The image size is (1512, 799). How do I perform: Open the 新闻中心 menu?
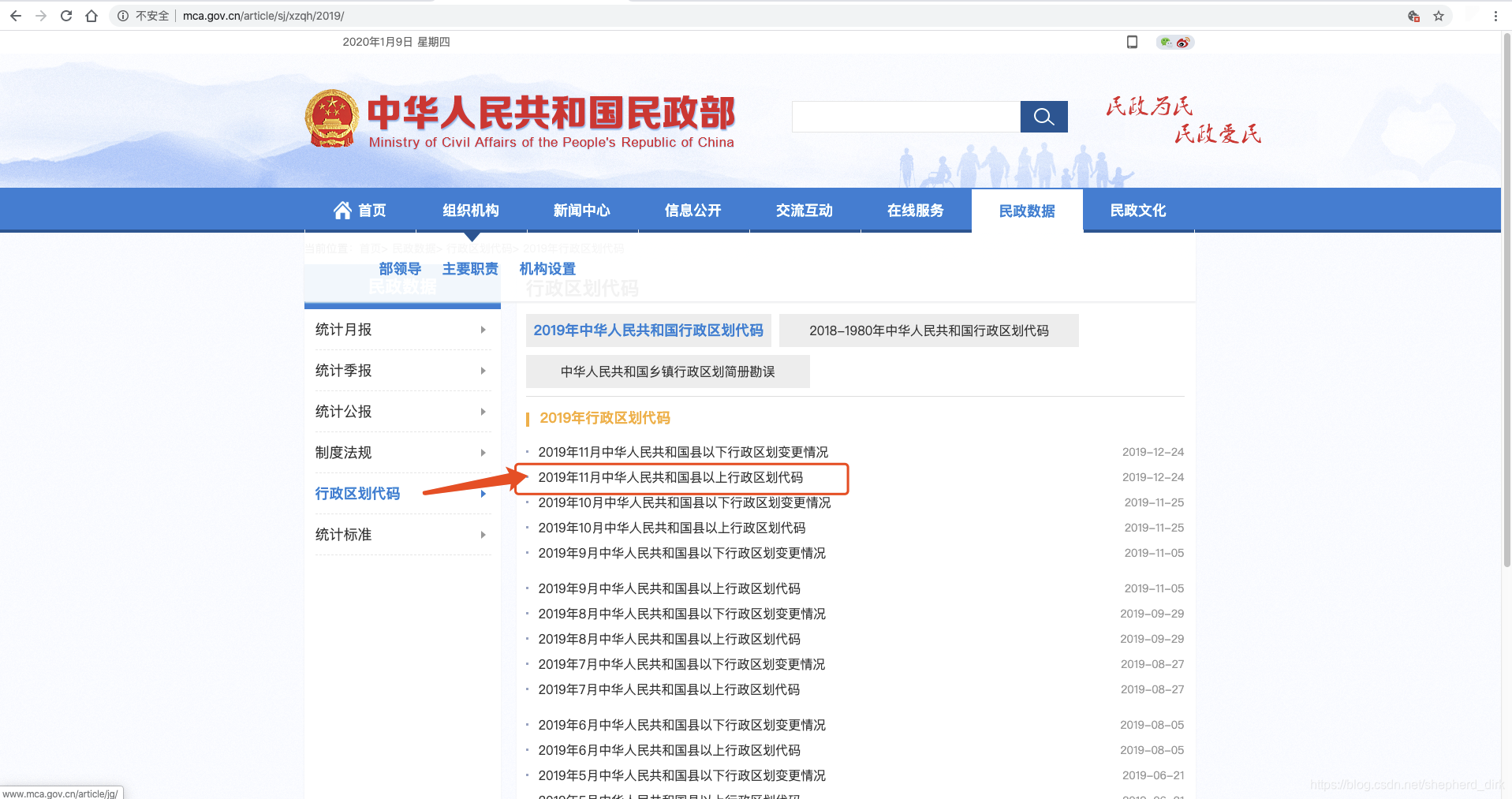pos(581,210)
